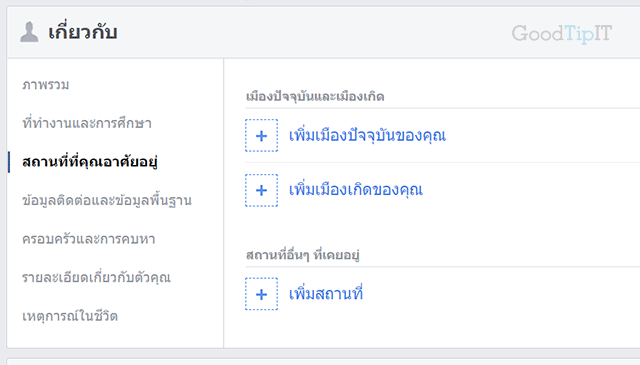The width and height of the screenshot is (640, 365).
Task: Open ครอบครัวและการคบหา section
Action: 89,238
